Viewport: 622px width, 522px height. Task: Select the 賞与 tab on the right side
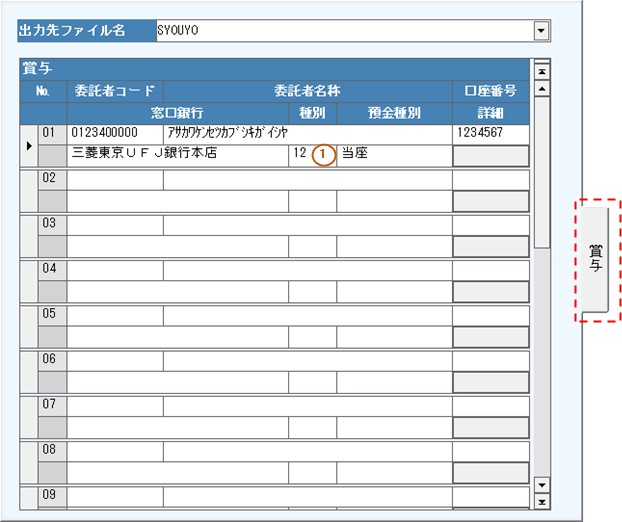tap(596, 259)
